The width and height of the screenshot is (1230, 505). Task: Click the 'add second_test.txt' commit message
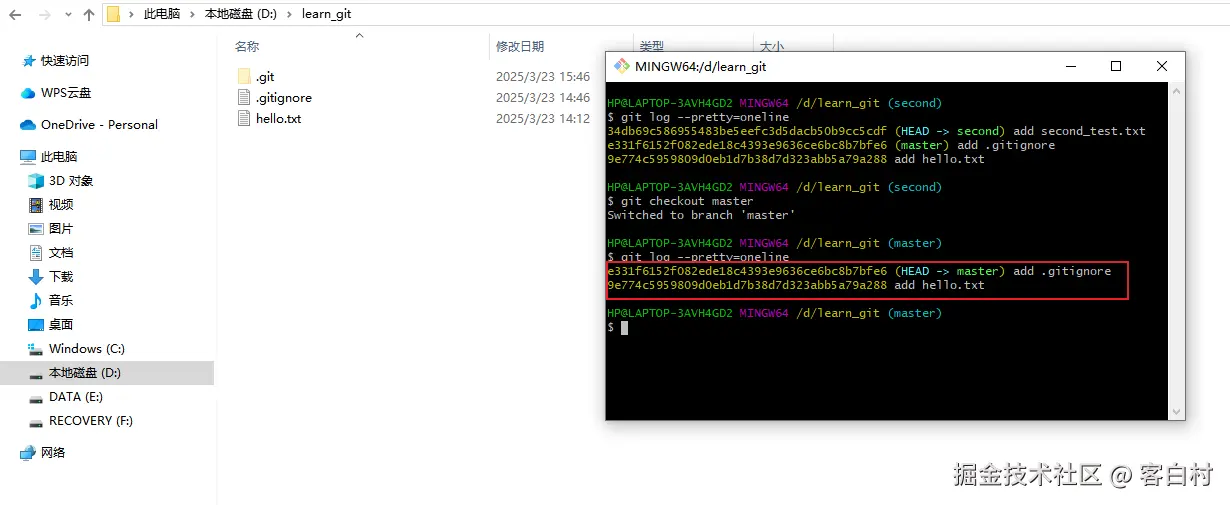[x=1079, y=131]
